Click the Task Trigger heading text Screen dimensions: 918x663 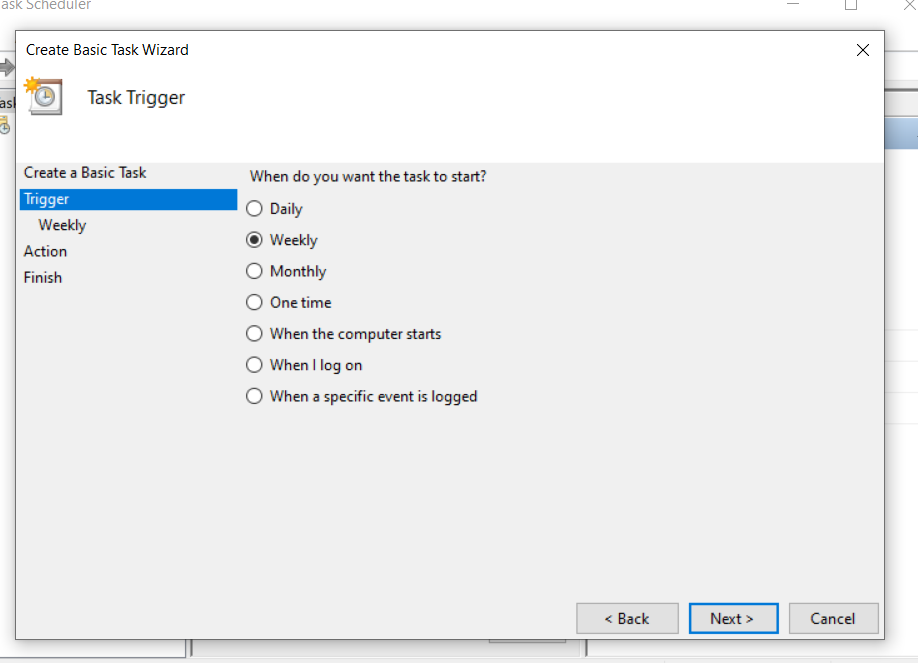(136, 98)
